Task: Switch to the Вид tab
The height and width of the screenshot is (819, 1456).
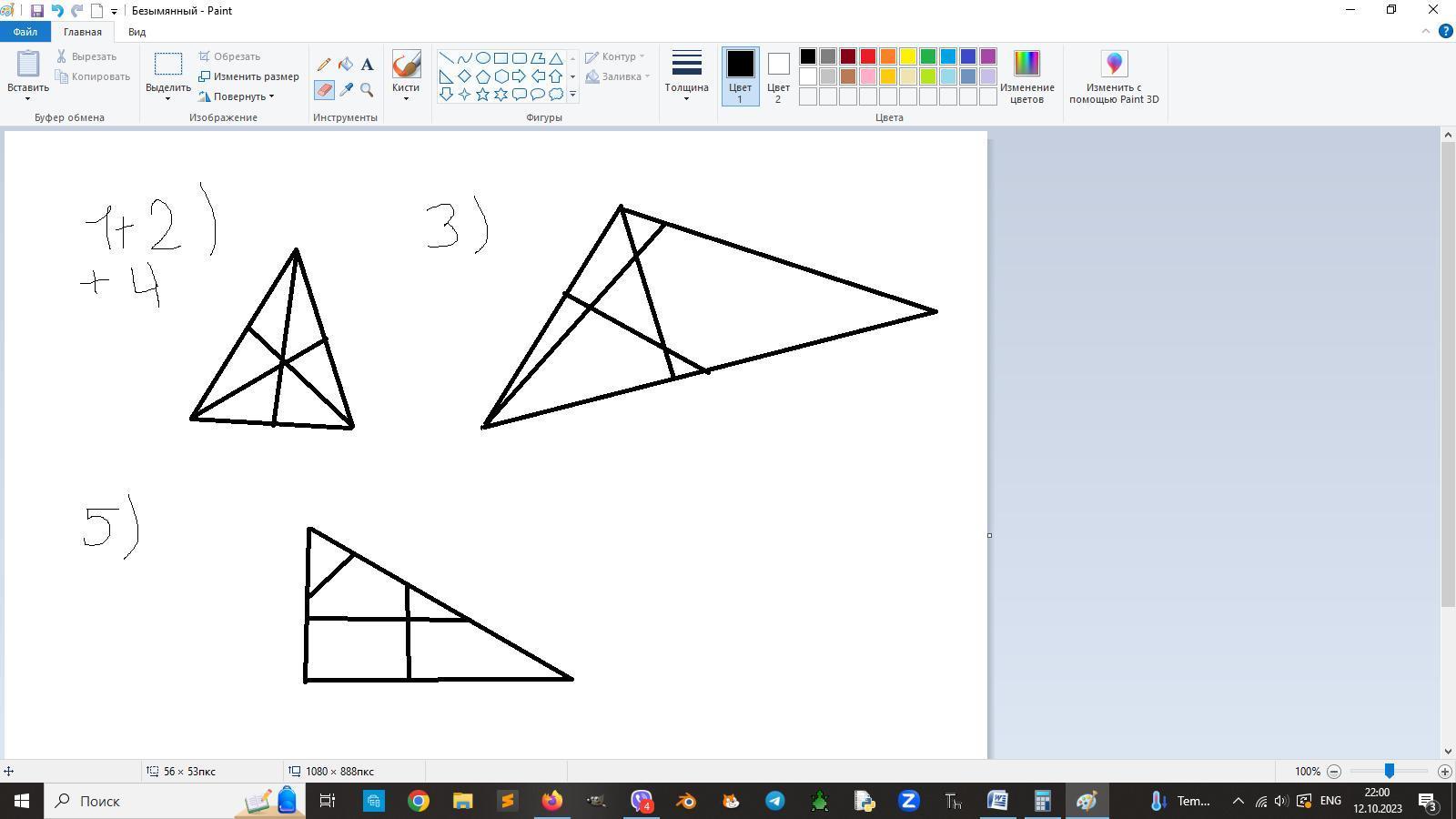Action: click(136, 32)
